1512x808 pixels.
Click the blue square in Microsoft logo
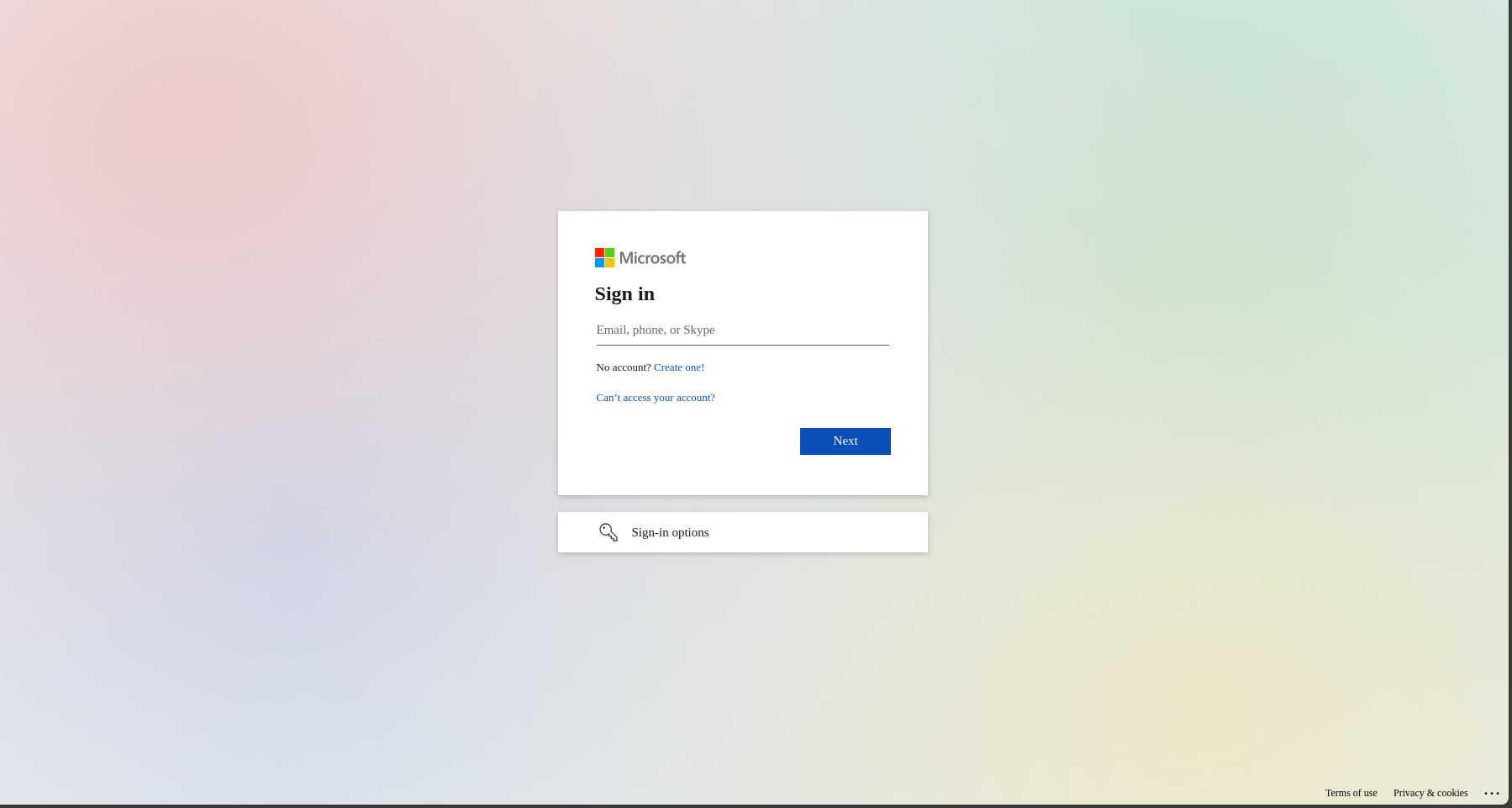599,263
